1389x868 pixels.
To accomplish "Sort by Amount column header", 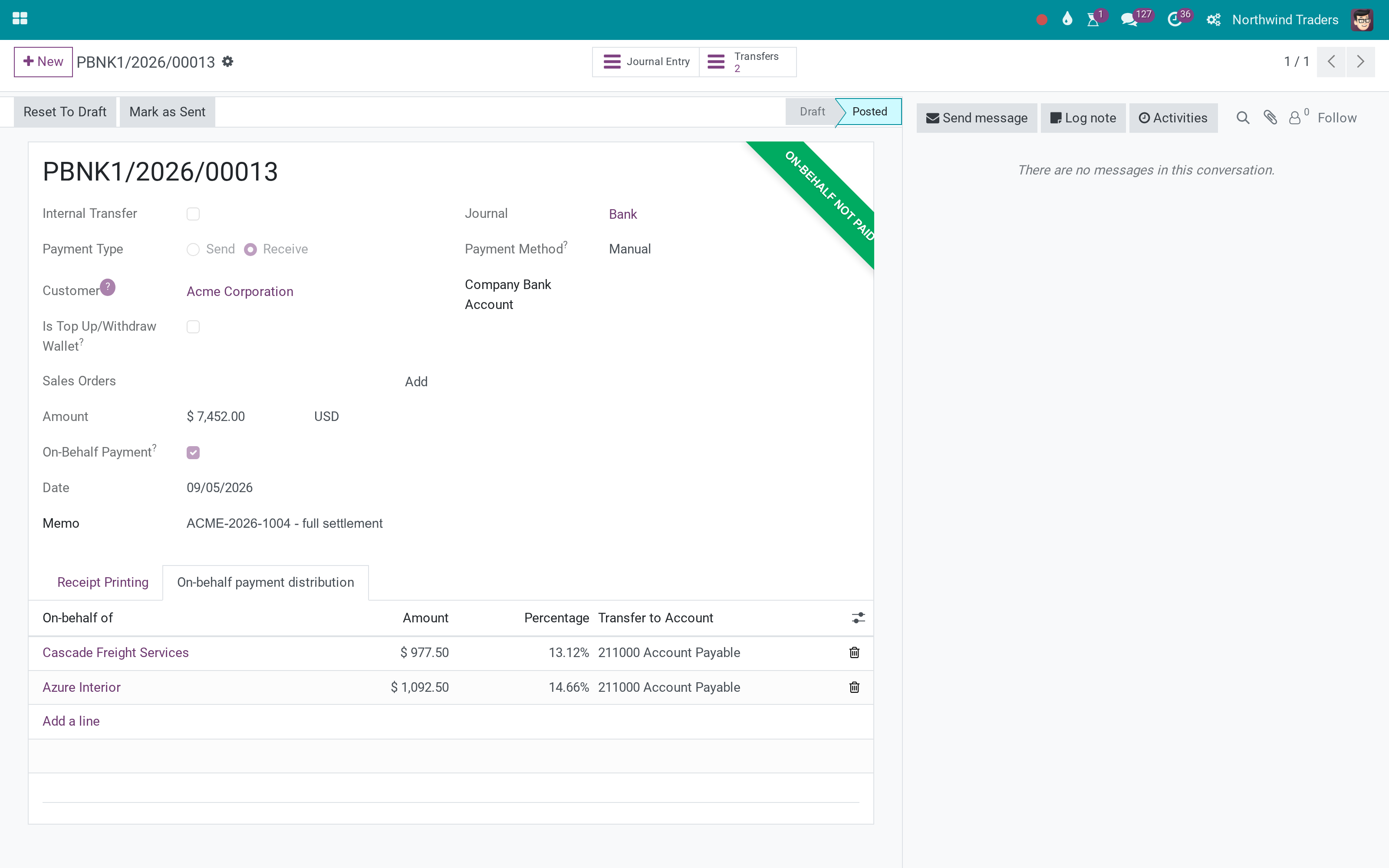I will [425, 618].
